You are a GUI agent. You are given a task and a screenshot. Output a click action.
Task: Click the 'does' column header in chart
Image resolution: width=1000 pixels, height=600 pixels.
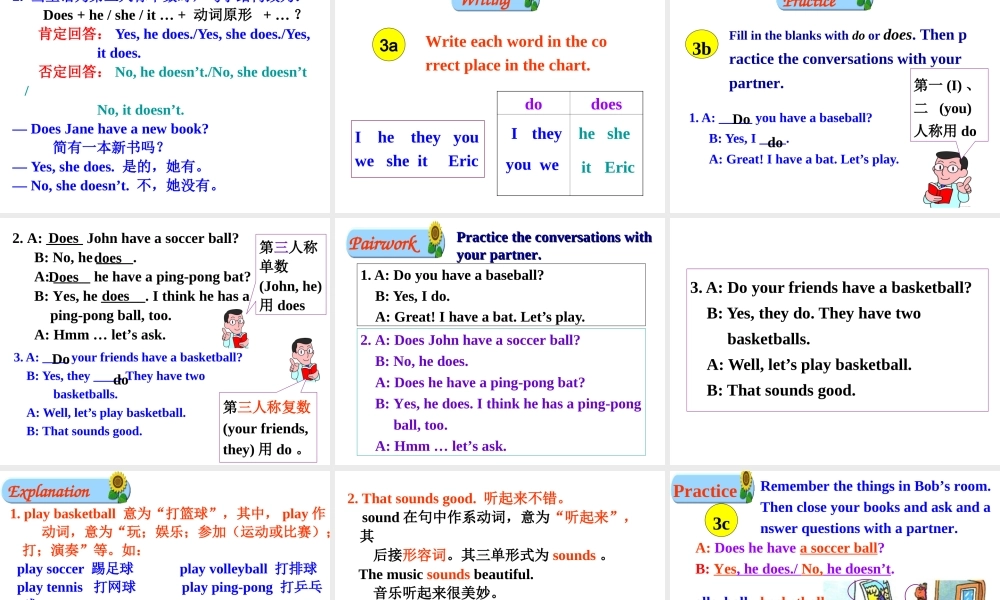(606, 104)
